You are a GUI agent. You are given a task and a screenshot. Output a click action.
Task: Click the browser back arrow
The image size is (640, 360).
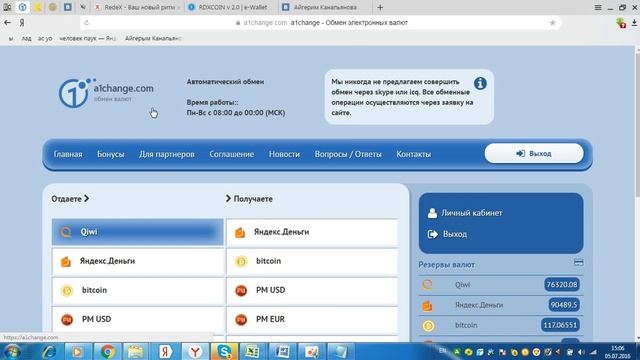tap(7, 23)
